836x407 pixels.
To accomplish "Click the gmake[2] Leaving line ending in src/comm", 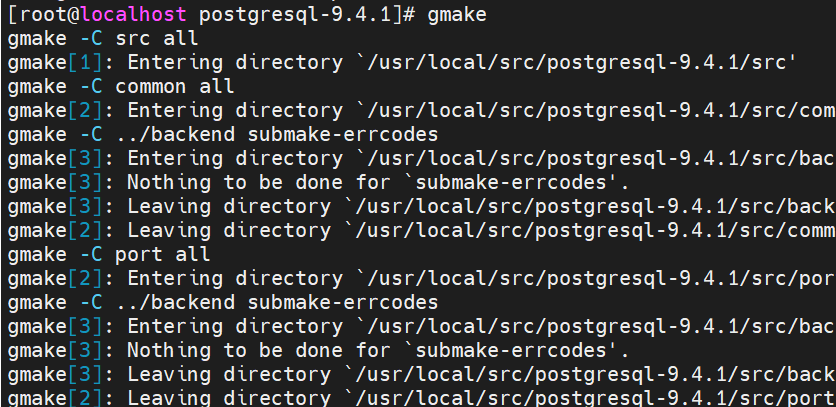I will click(x=420, y=230).
